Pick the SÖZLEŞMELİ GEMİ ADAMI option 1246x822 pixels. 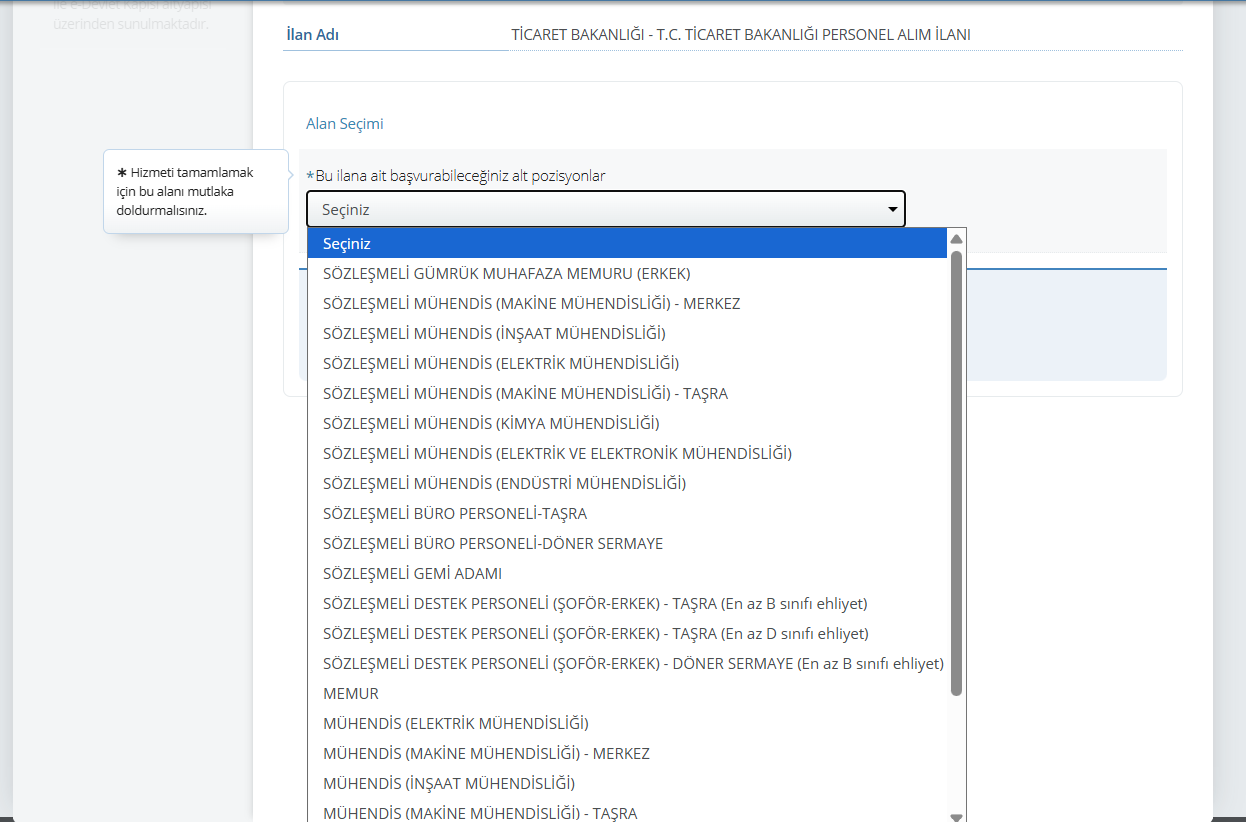(x=412, y=574)
